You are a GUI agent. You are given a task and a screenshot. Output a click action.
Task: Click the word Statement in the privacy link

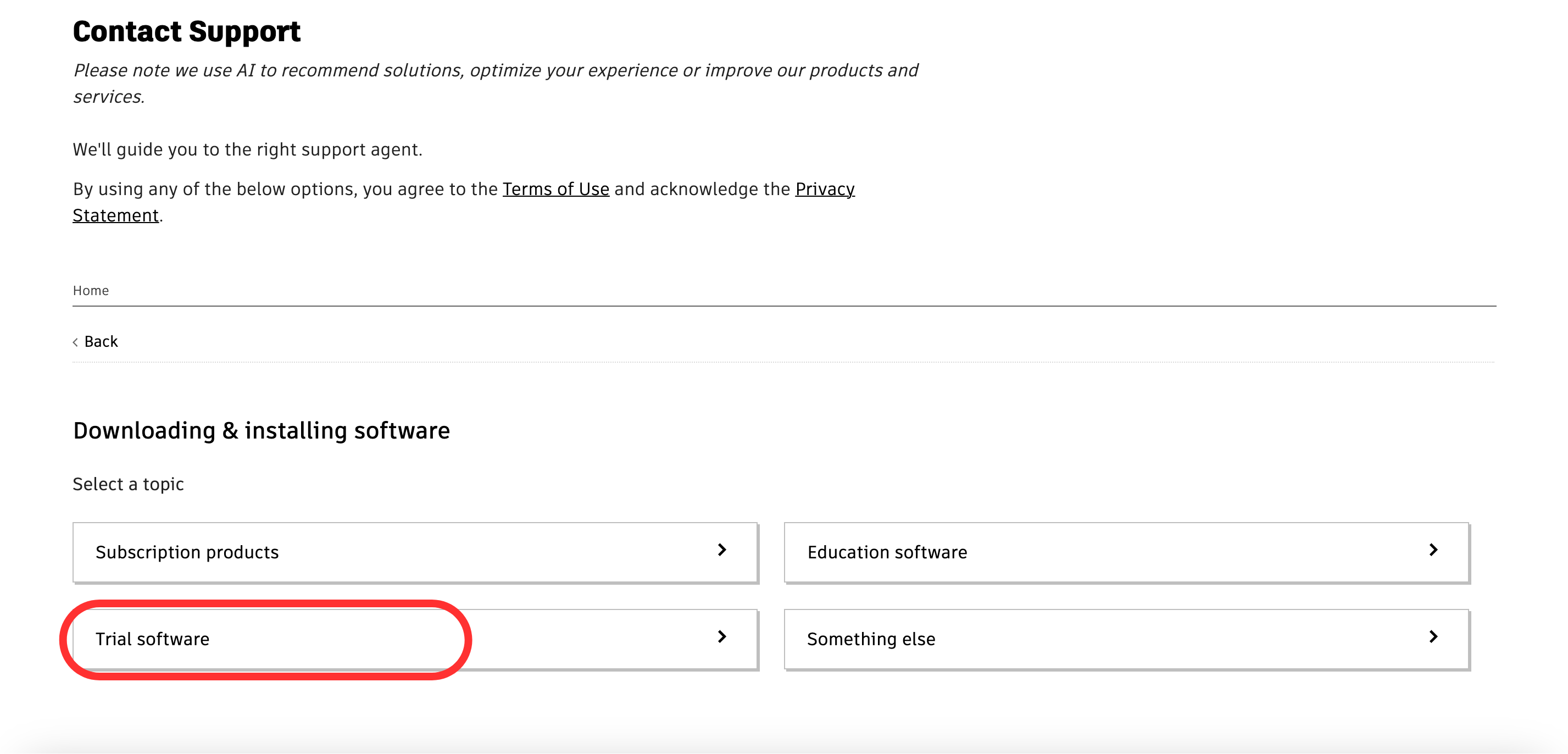click(116, 215)
